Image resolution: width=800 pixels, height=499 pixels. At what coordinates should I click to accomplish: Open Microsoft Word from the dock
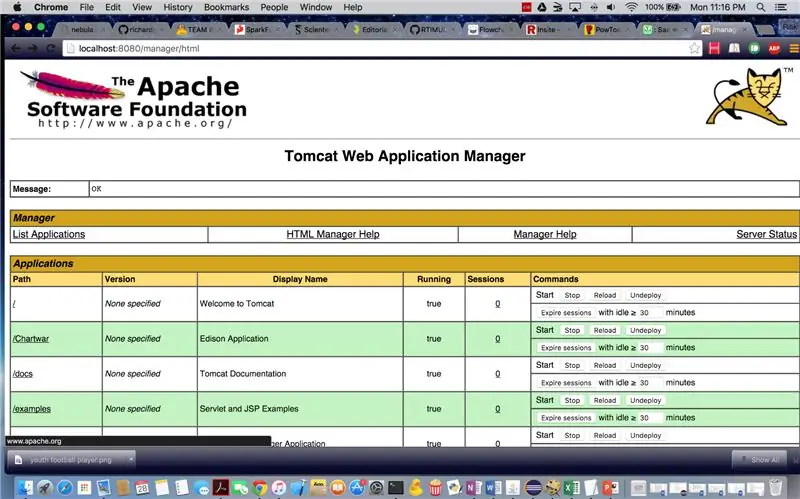tap(493, 488)
